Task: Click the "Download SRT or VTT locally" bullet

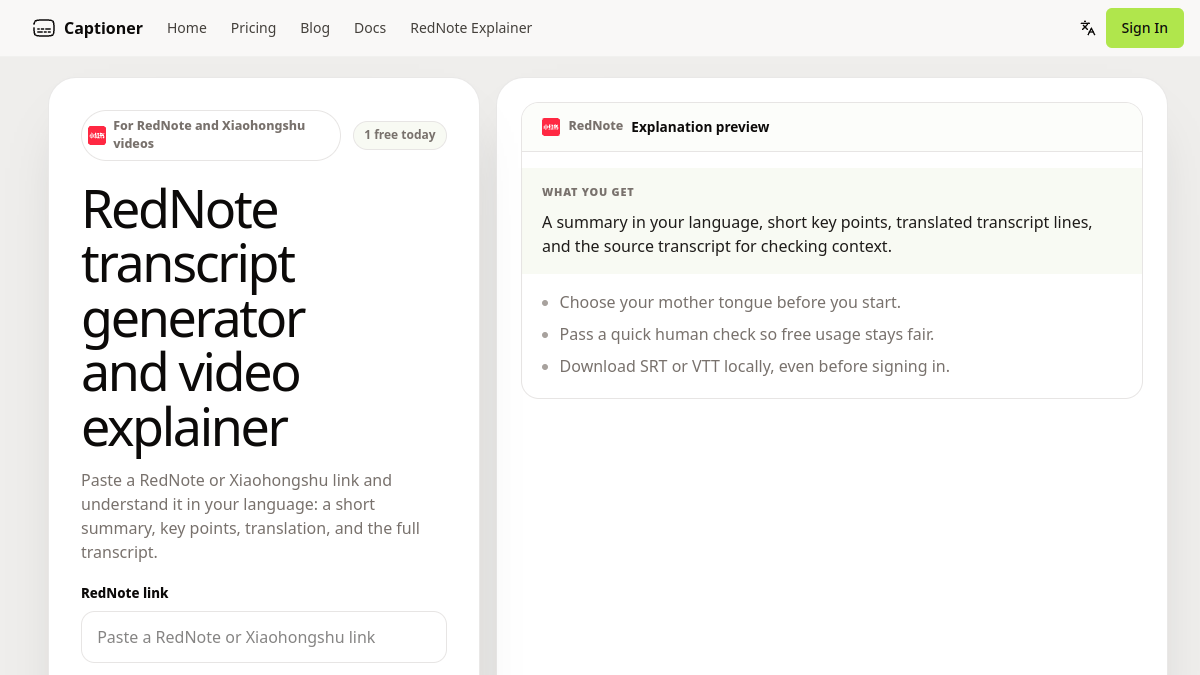Action: (x=755, y=366)
